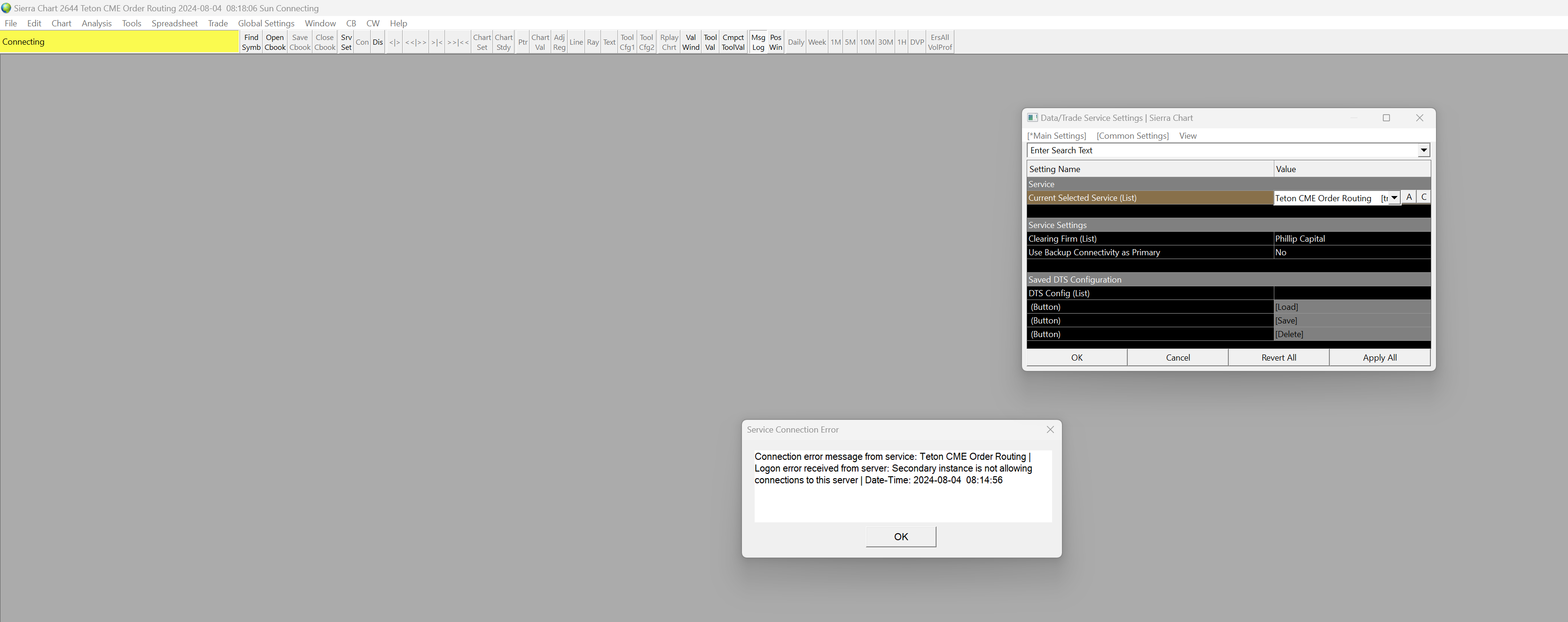
Task: Click the Find Symbol toolbar button
Action: [251, 42]
